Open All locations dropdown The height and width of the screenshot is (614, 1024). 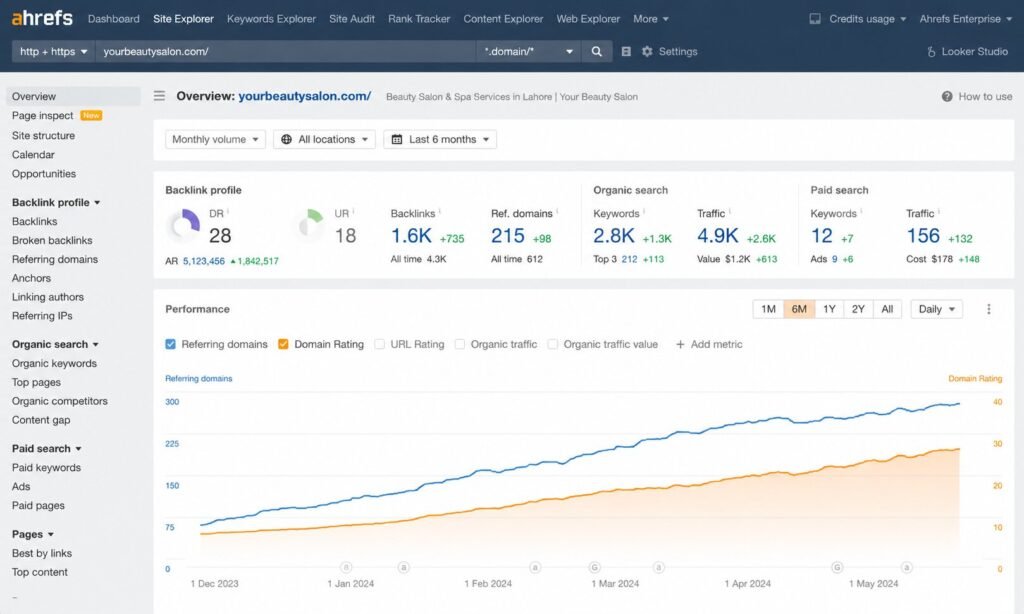coord(325,139)
